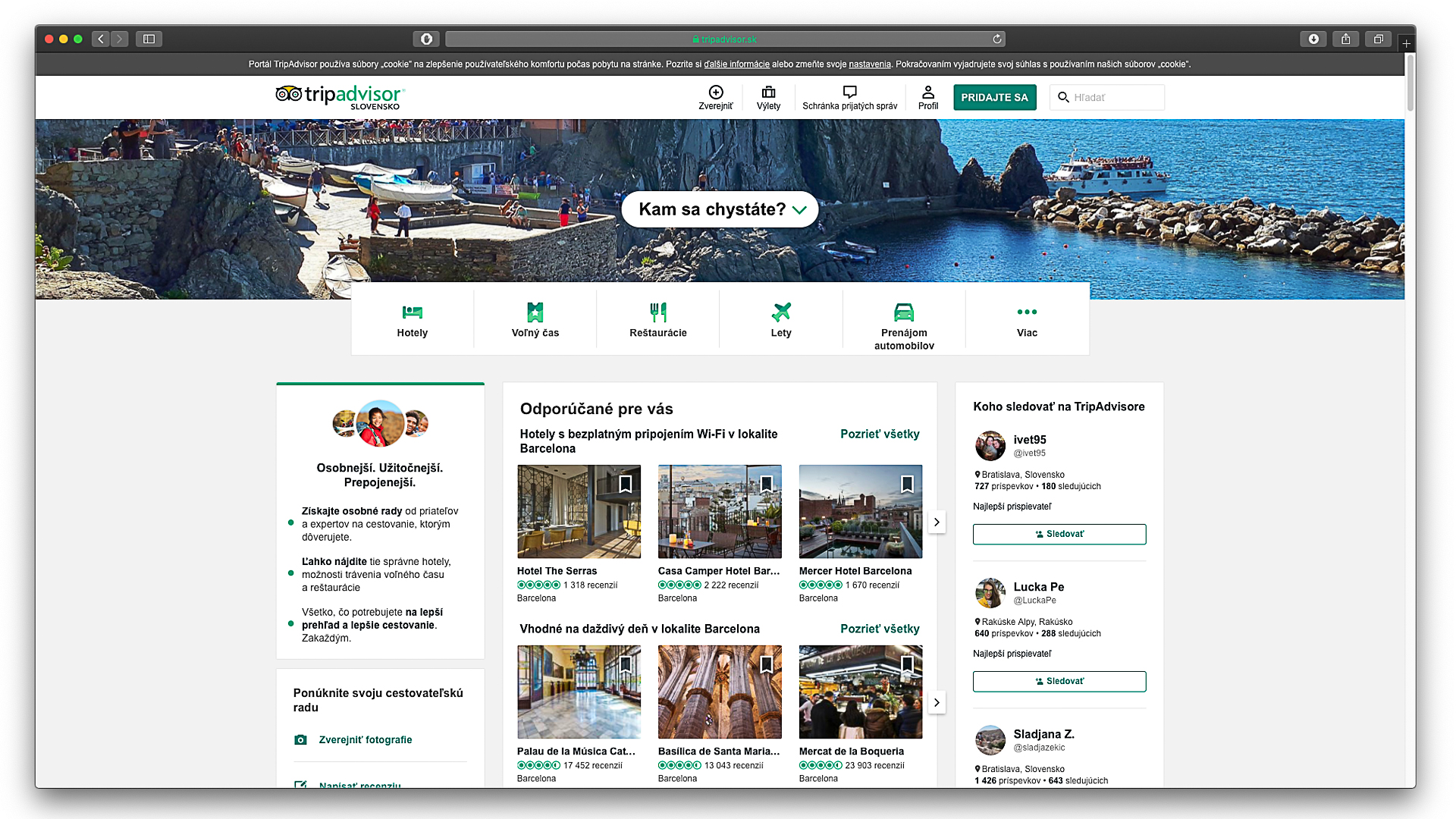This screenshot has height=819, width=1456.
Task: Save Mercer Hotel Barcelona bookmark
Action: click(x=907, y=484)
